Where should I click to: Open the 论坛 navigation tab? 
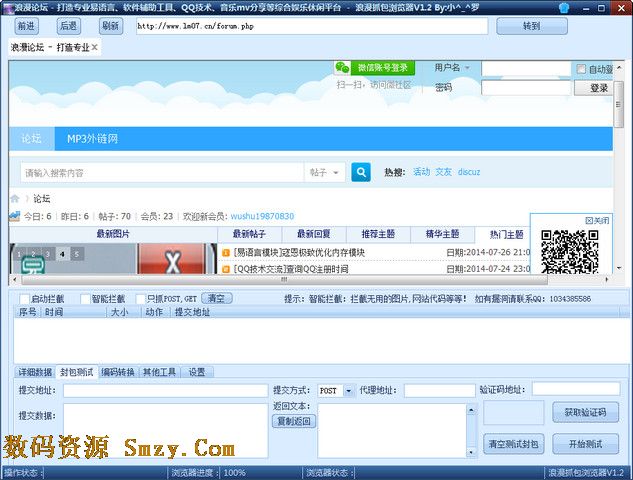pyautogui.click(x=31, y=139)
